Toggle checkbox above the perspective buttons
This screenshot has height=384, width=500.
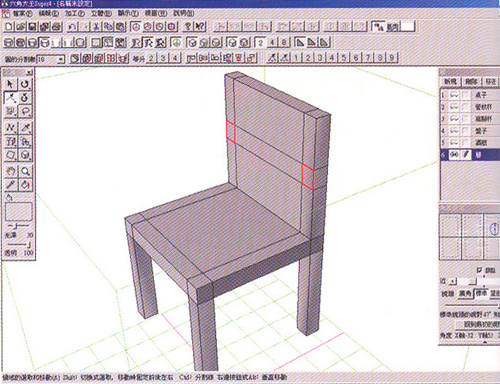point(480,270)
